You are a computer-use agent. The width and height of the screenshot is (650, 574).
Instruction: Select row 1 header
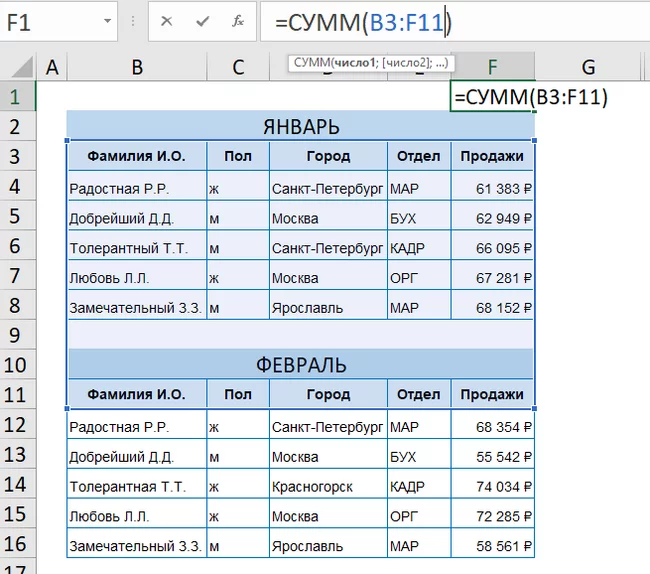pyautogui.click(x=18, y=97)
